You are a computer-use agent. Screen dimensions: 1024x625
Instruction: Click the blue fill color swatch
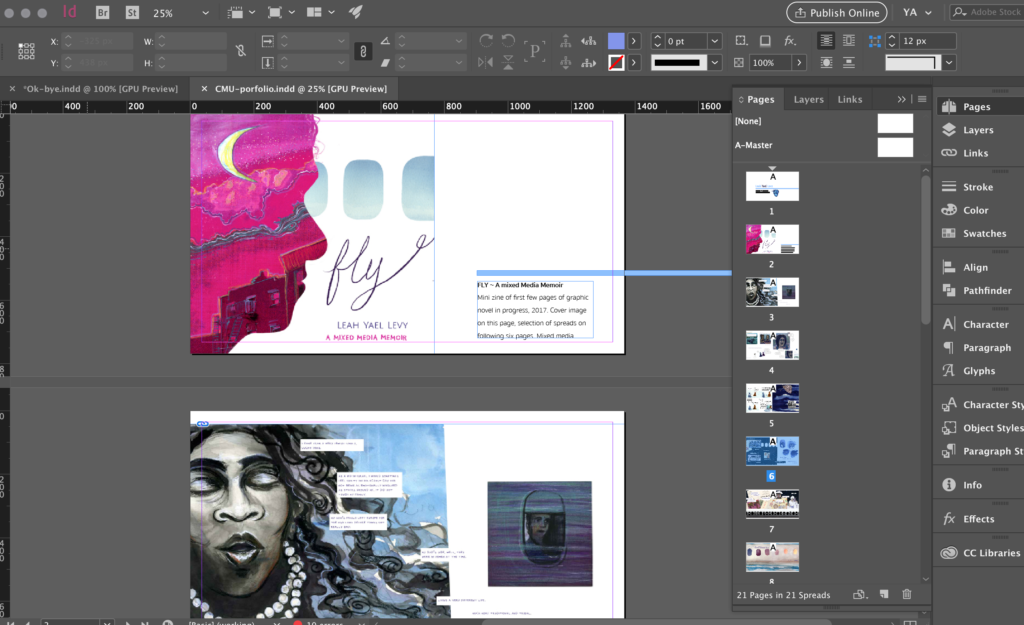pos(616,41)
